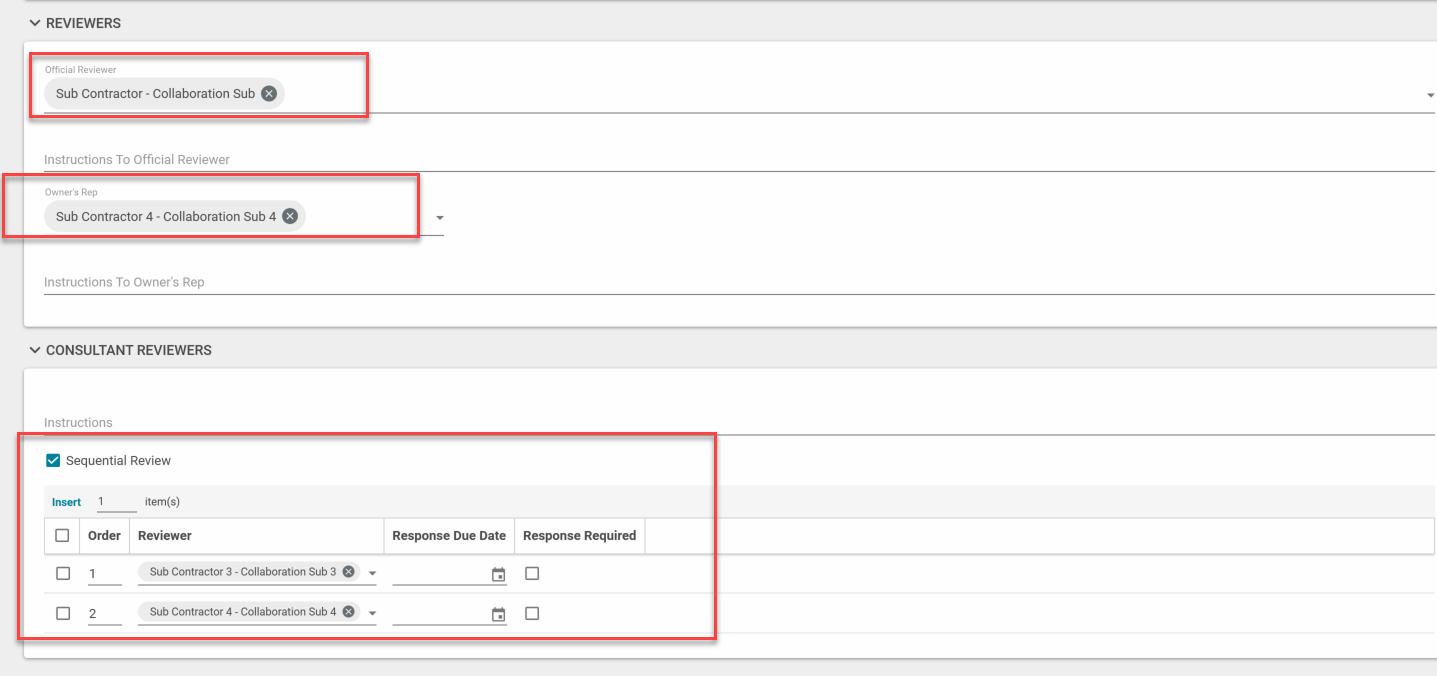Check Response Required for order 2 reviewer

tap(532, 613)
